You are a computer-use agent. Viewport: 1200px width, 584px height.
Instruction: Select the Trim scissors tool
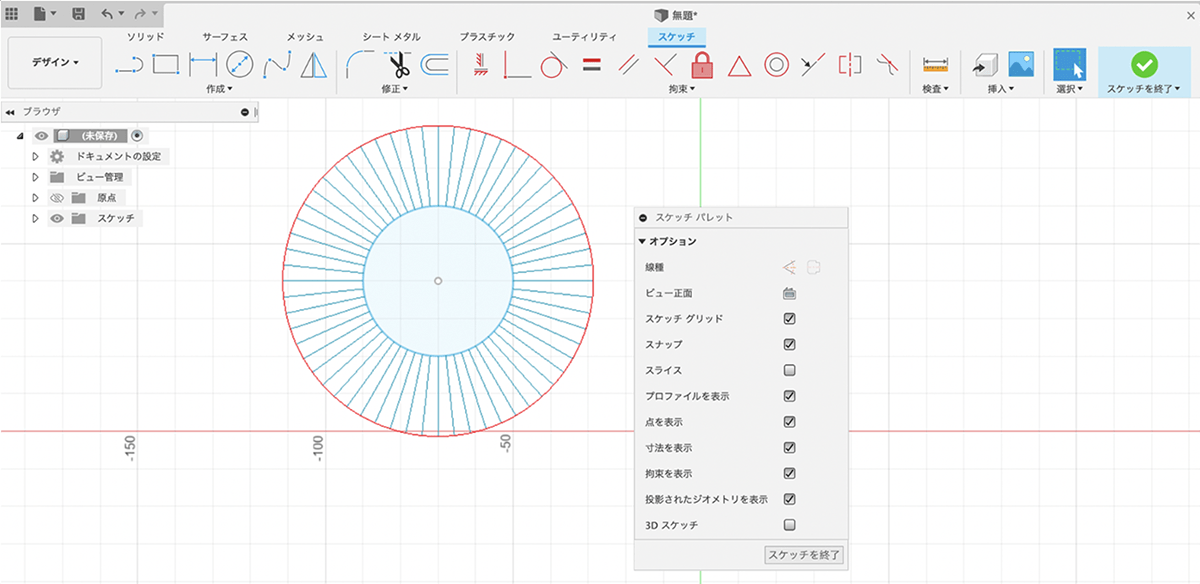pyautogui.click(x=398, y=66)
